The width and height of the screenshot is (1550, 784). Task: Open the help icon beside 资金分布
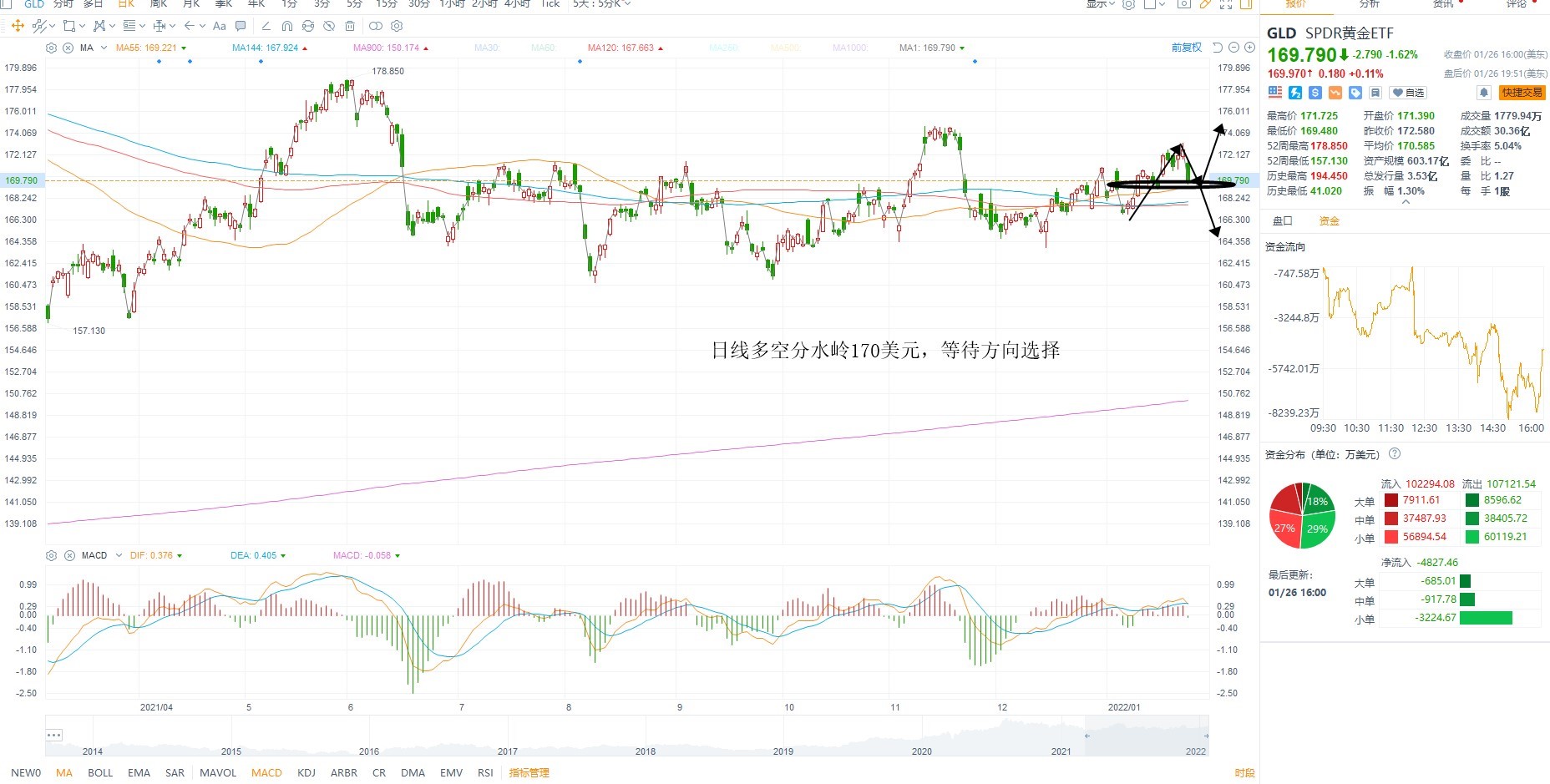pos(1395,454)
